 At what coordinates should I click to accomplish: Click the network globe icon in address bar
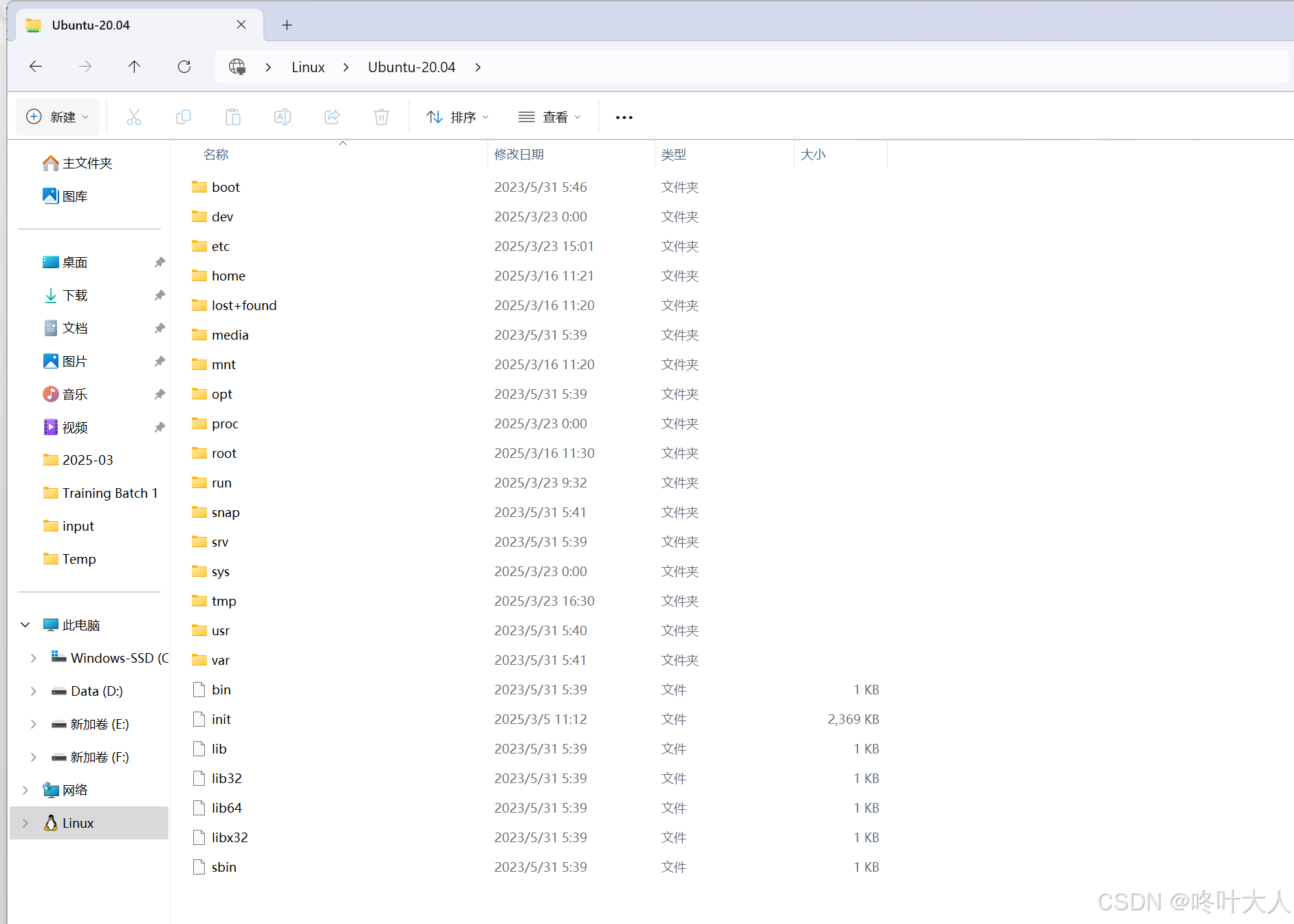coord(237,67)
